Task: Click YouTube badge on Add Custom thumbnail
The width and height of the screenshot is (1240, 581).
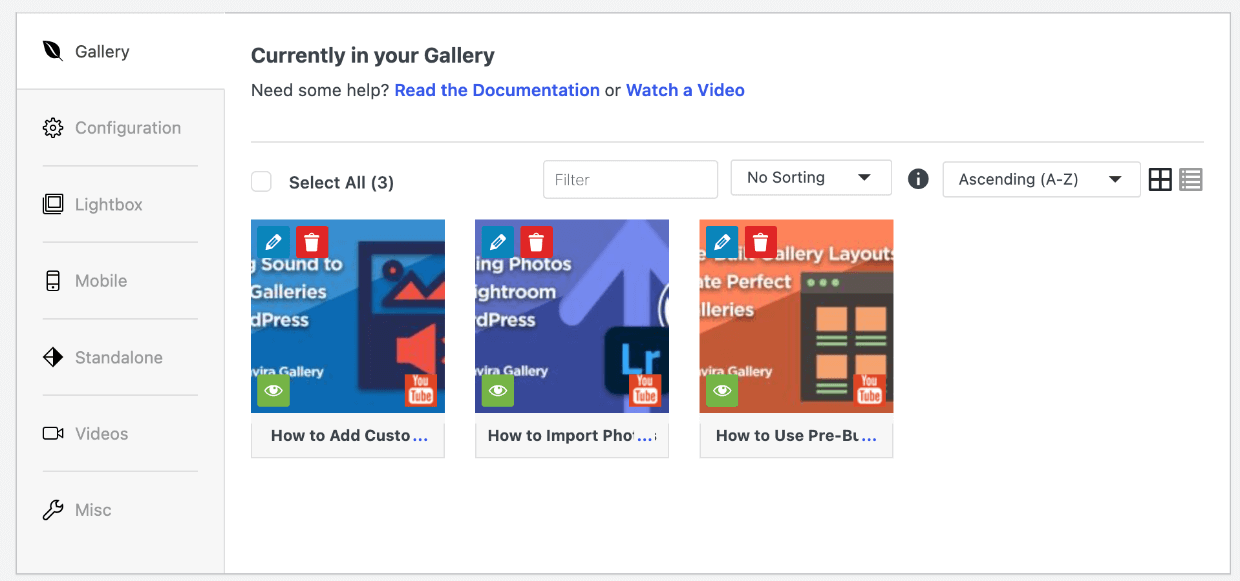Action: pos(421,390)
